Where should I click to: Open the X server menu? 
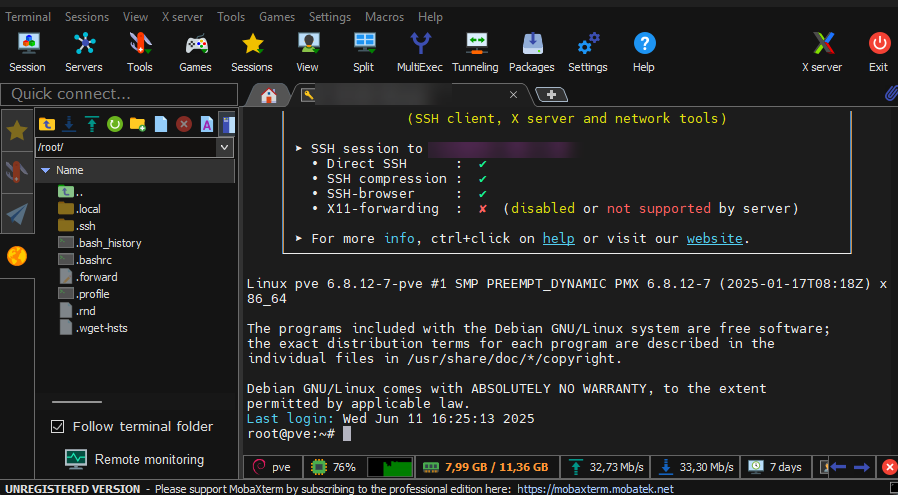click(182, 17)
